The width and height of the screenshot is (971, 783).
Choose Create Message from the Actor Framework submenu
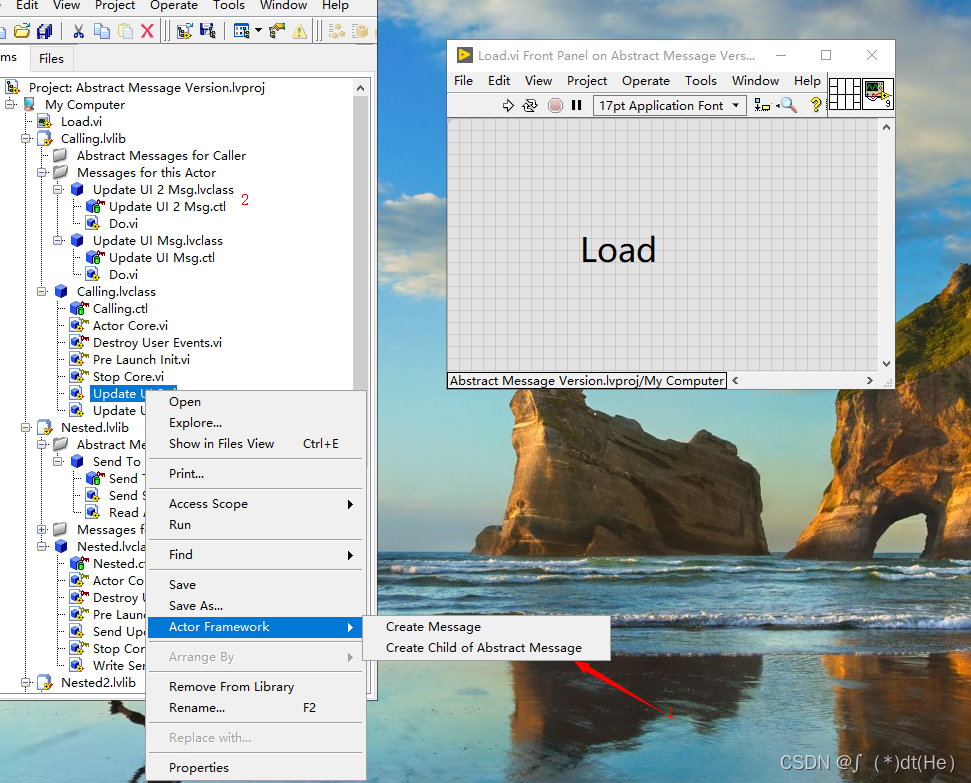coord(434,627)
